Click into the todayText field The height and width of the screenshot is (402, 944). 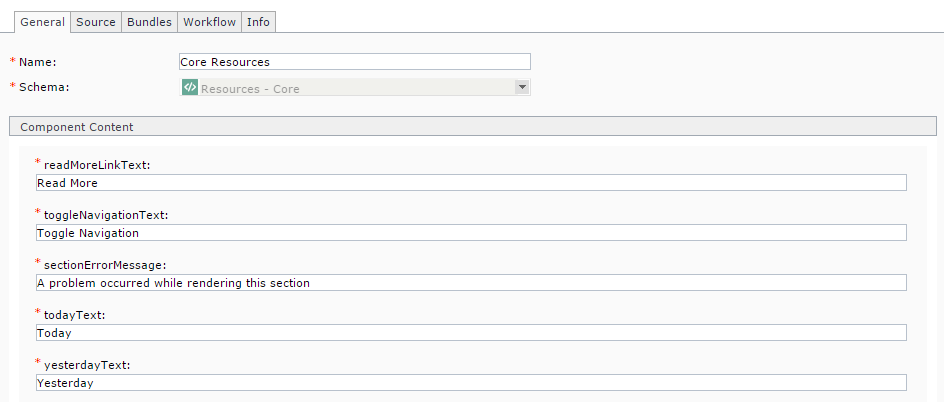coord(470,333)
